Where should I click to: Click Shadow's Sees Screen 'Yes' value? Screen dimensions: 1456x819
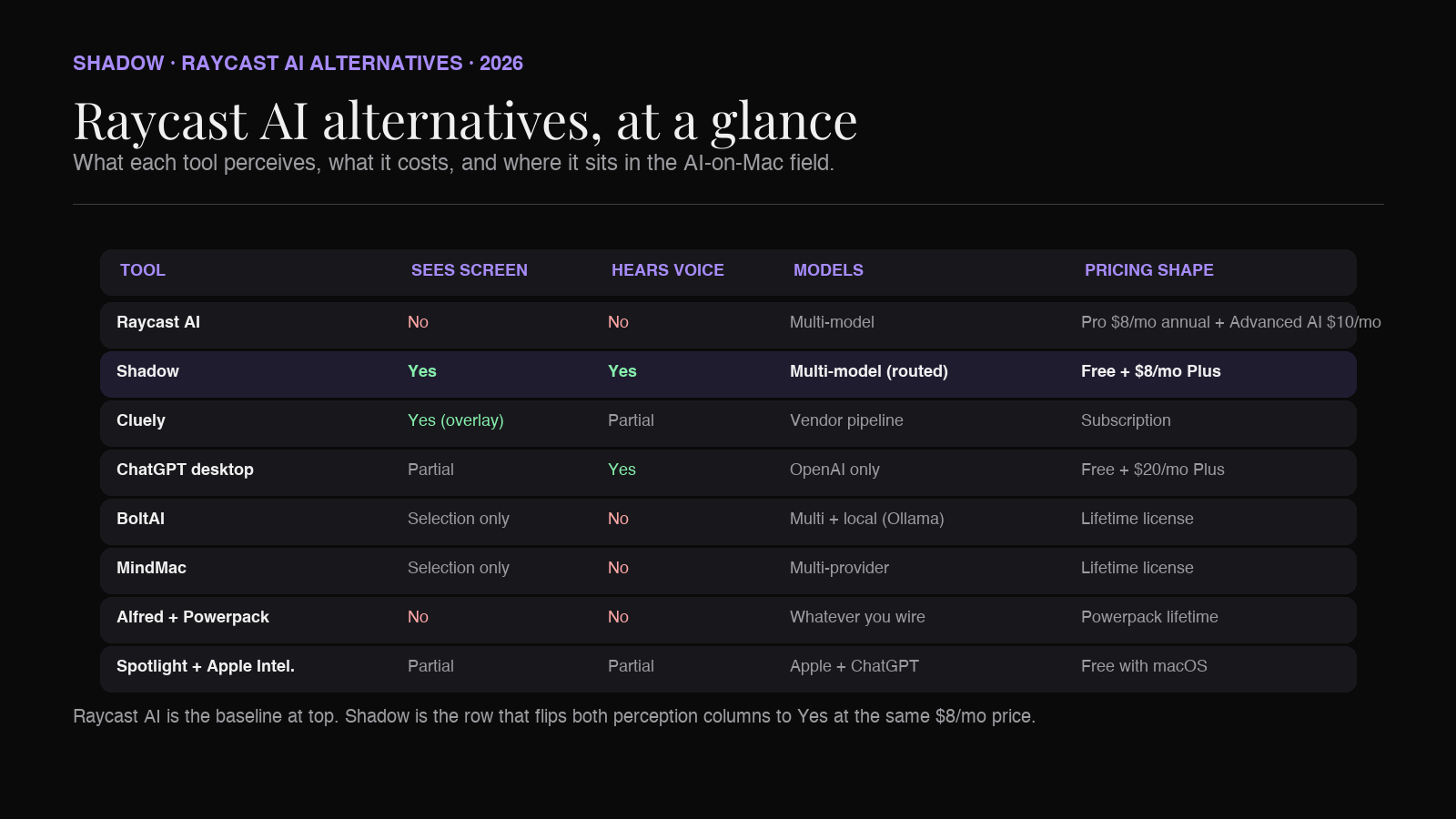pyautogui.click(x=422, y=371)
